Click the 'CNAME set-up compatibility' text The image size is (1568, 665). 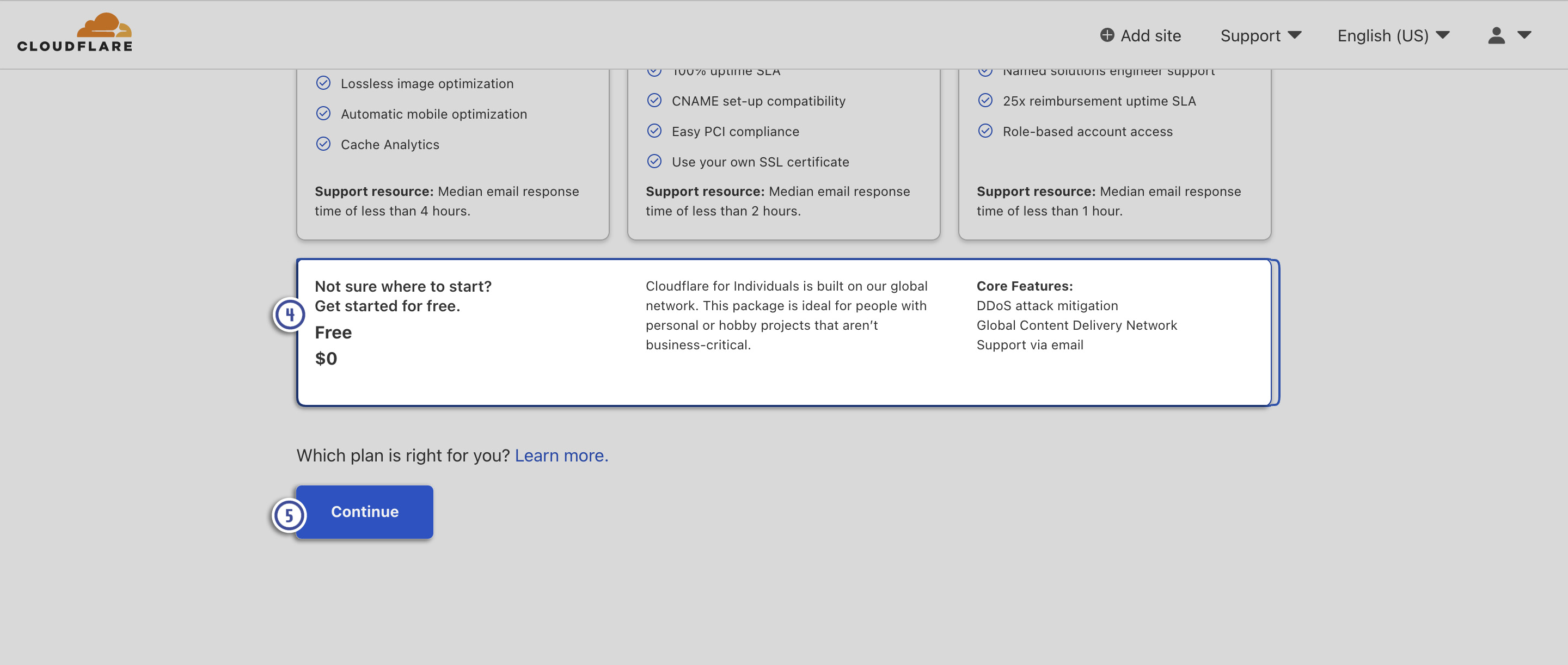click(x=758, y=101)
